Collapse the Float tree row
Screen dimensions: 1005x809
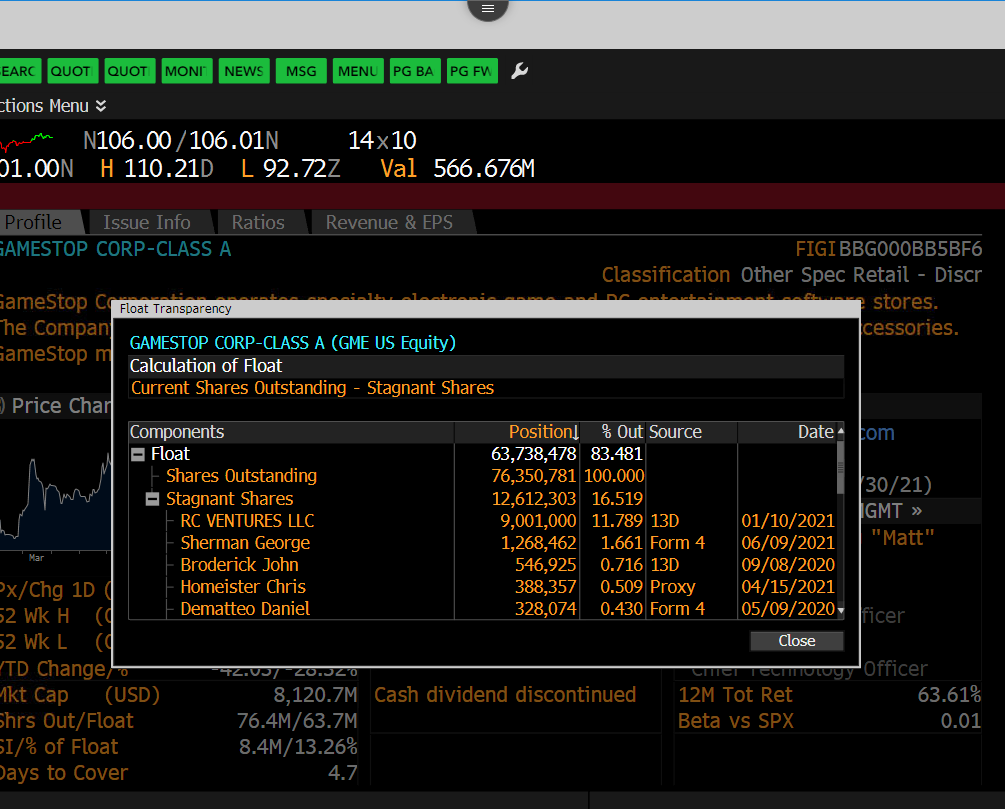tap(138, 455)
